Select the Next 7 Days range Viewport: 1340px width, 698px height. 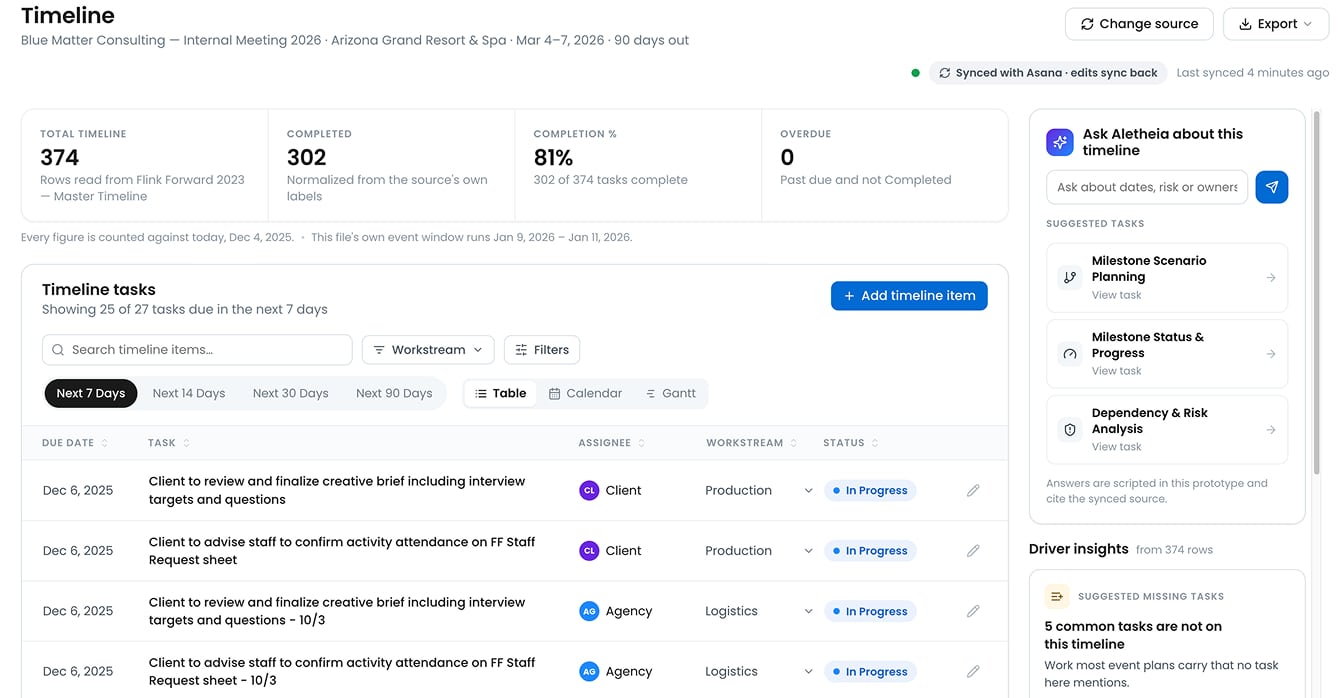(x=91, y=393)
